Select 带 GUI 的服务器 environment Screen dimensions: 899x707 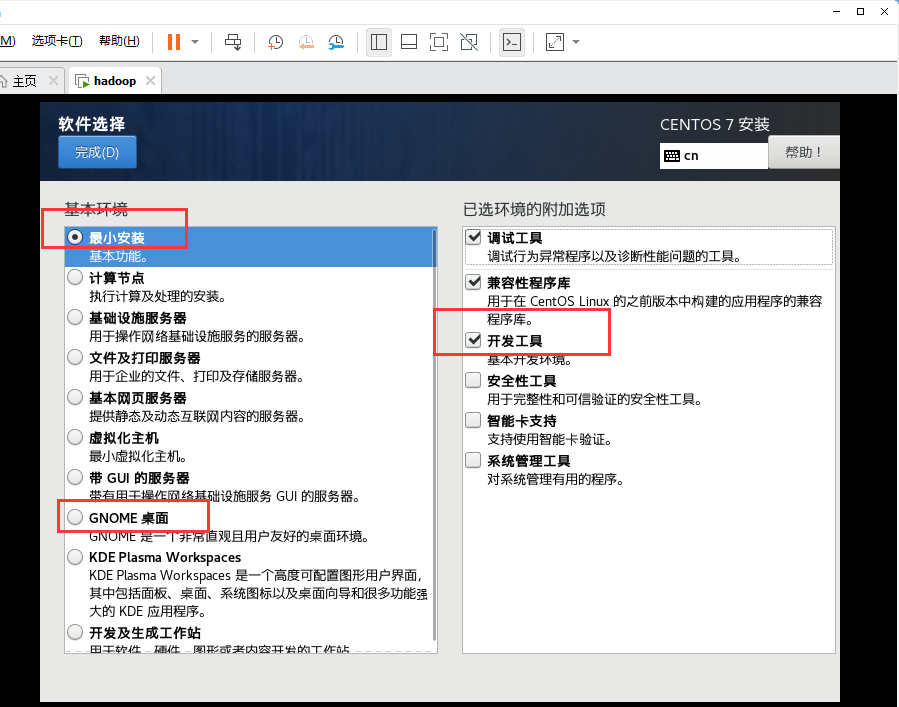[x=75, y=477]
